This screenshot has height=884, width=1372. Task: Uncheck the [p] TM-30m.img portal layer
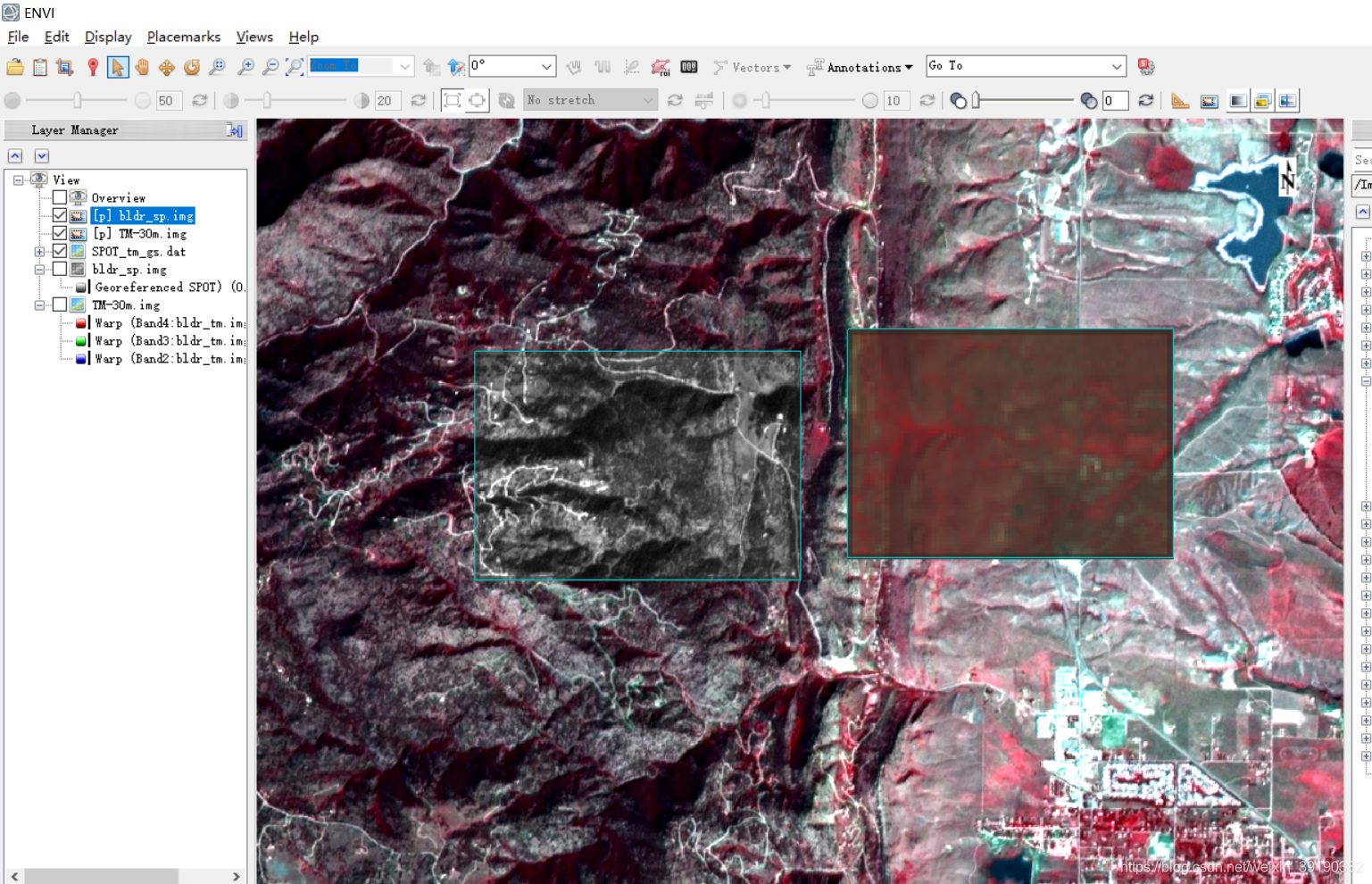tap(60, 233)
